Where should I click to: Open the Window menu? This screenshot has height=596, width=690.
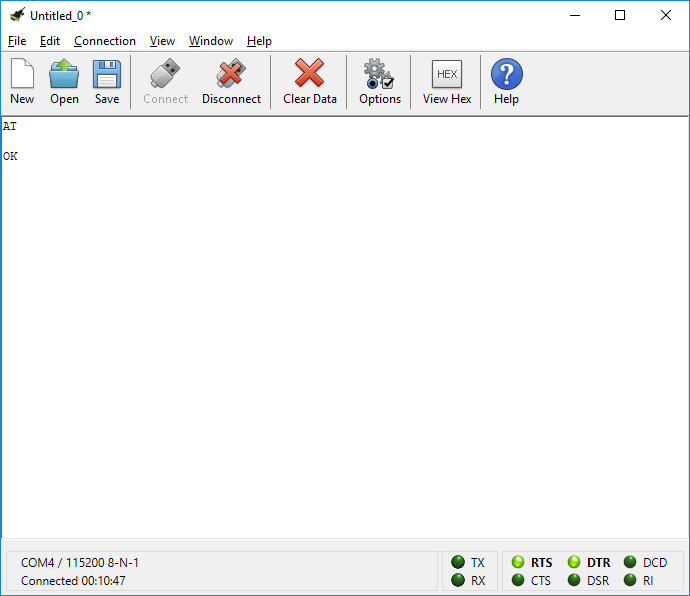(x=211, y=41)
